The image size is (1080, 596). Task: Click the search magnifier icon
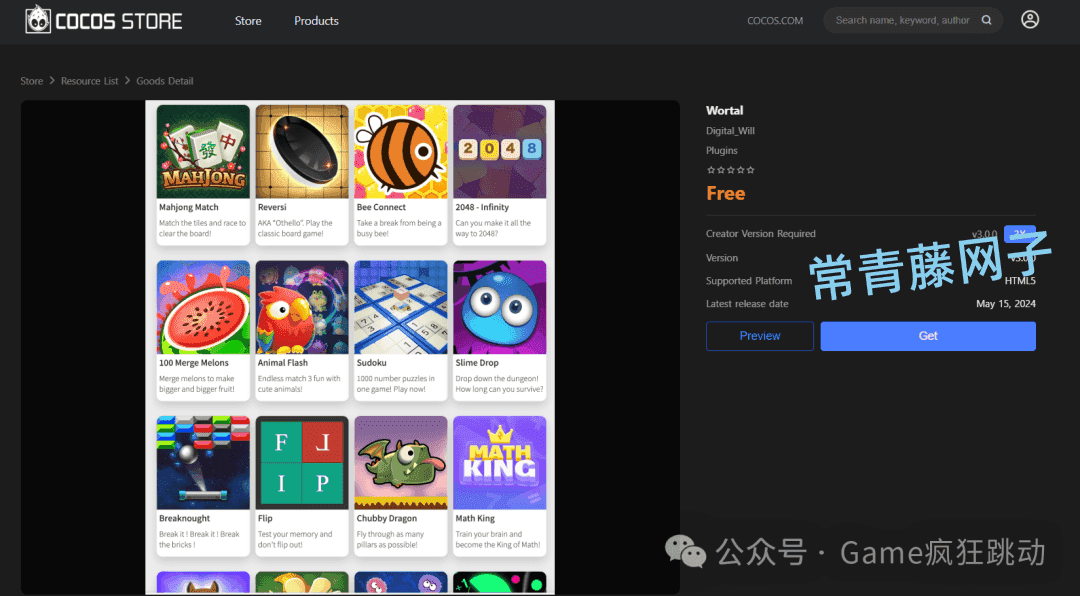pyautogui.click(x=986, y=20)
